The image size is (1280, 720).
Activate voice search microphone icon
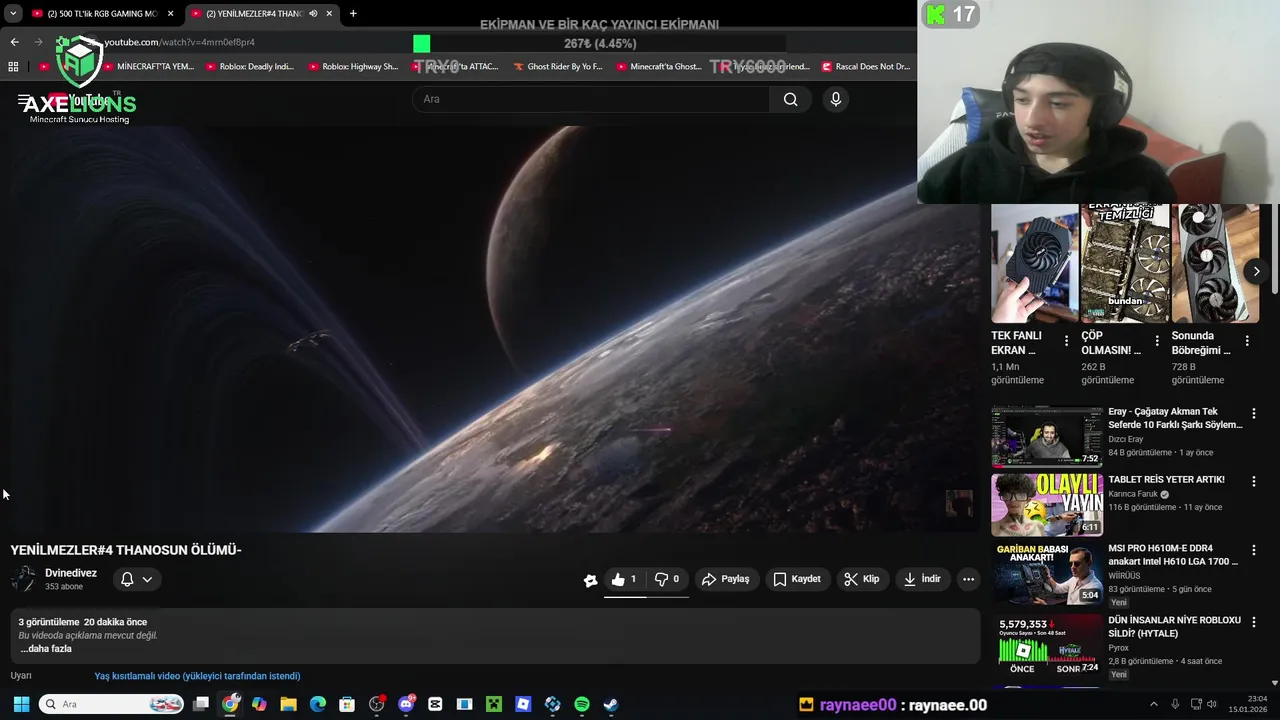(x=836, y=99)
